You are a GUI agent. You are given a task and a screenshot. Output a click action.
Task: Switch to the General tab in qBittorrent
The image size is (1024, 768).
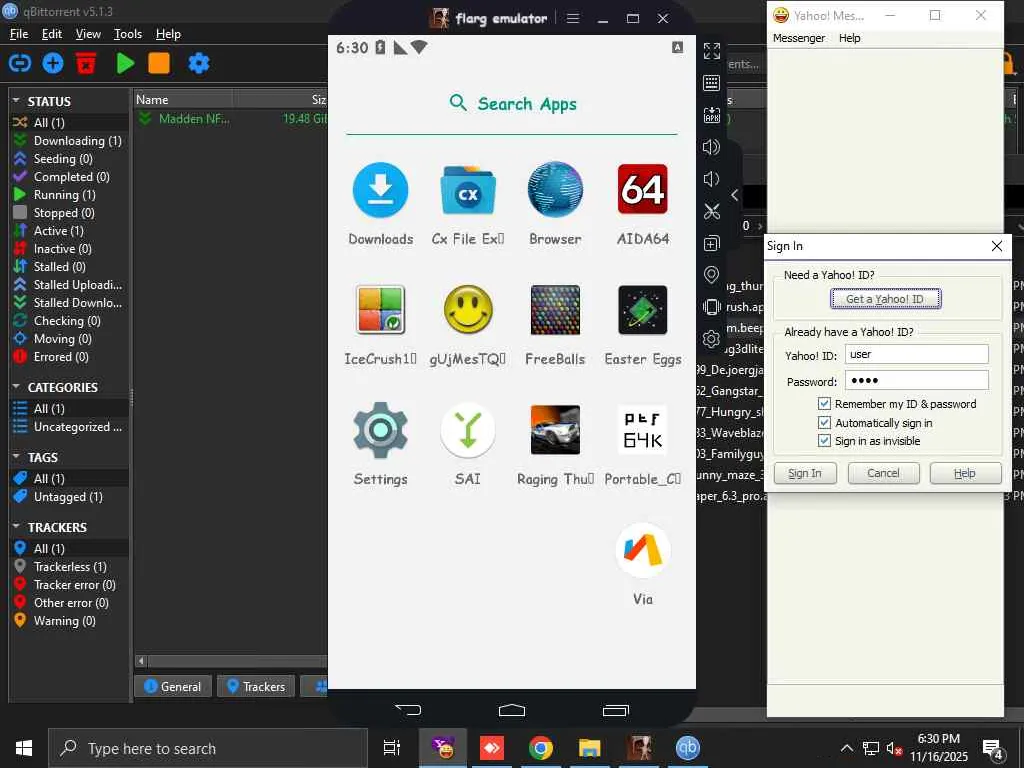[x=172, y=686]
